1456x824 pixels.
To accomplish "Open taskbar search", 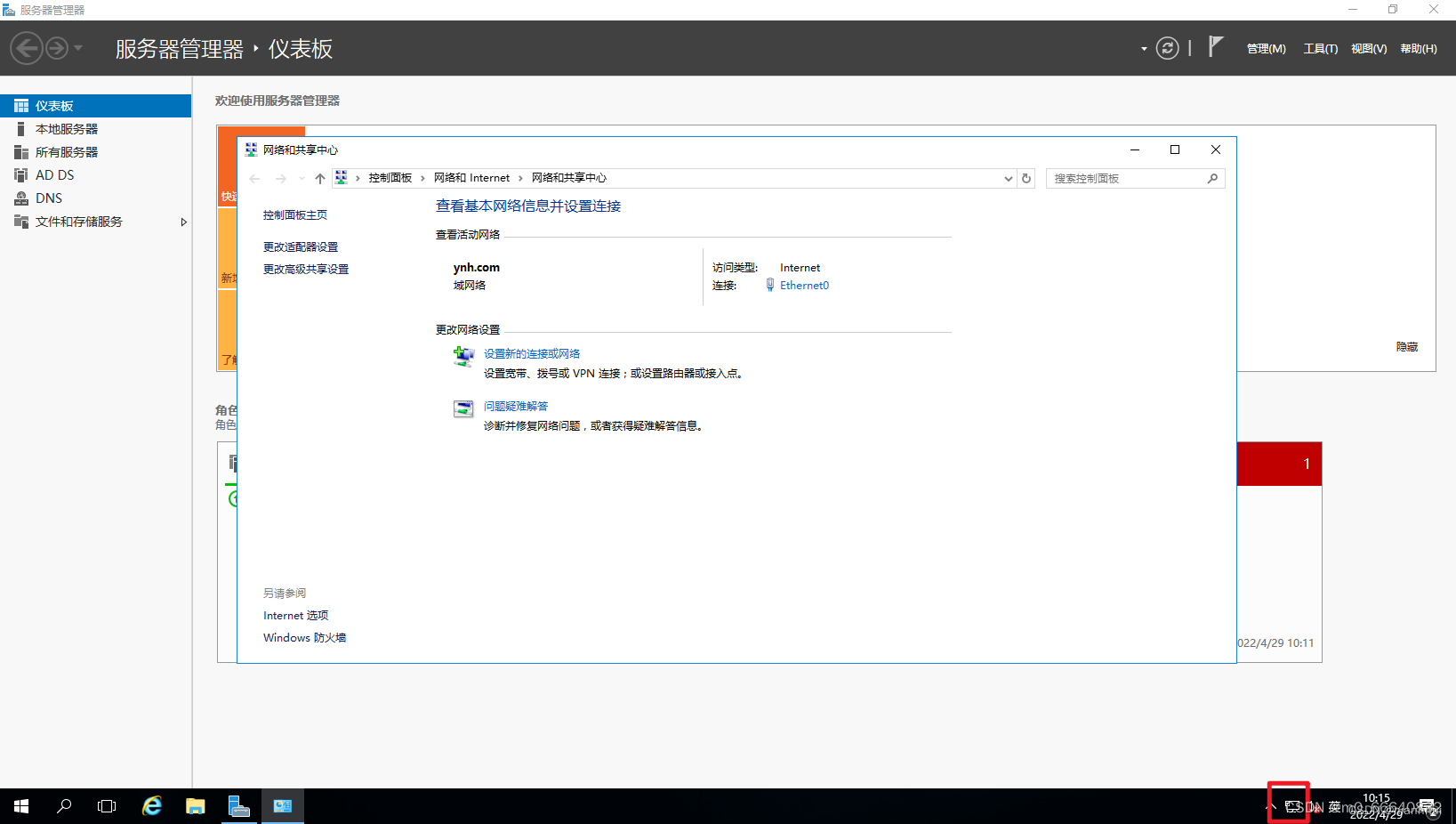I will pos(64,806).
